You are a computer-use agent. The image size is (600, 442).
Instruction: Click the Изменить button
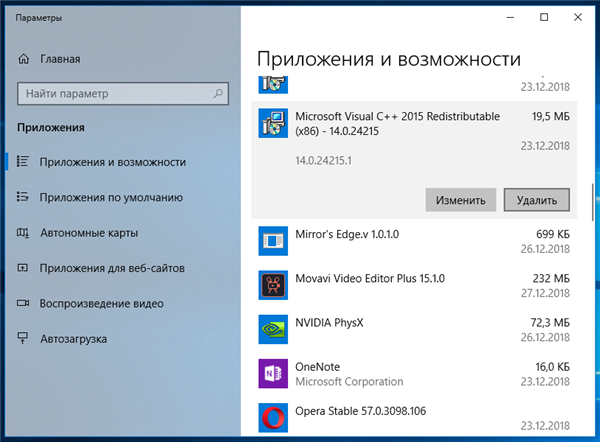[x=461, y=200]
